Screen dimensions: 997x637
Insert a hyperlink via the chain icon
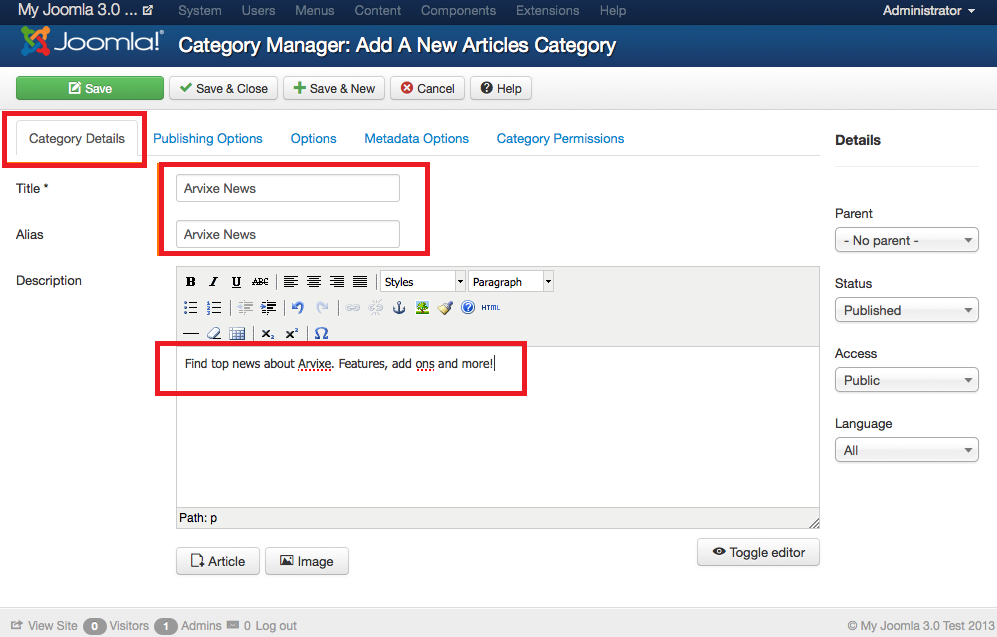click(352, 308)
